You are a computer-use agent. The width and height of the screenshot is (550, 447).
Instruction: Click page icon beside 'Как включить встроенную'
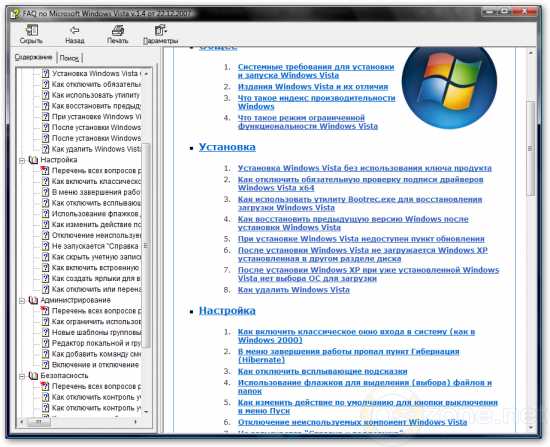(46, 268)
